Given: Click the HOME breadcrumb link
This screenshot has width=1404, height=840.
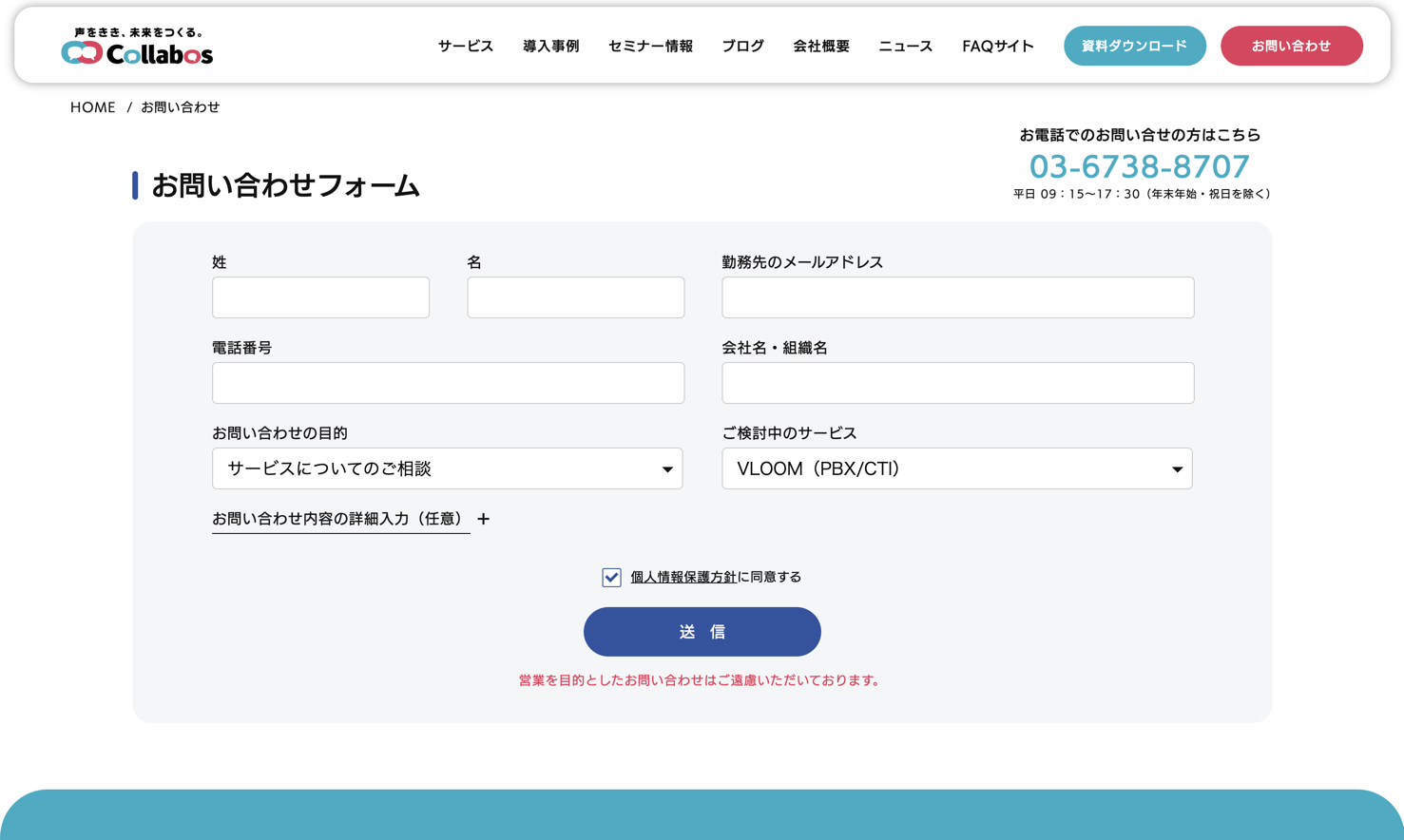Looking at the screenshot, I should pyautogui.click(x=92, y=107).
